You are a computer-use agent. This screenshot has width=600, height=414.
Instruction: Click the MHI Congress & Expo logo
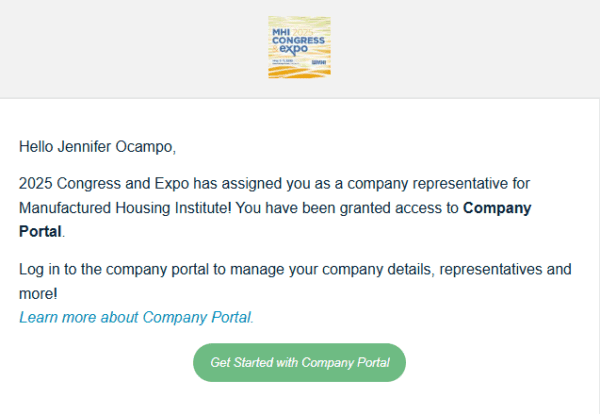click(300, 47)
